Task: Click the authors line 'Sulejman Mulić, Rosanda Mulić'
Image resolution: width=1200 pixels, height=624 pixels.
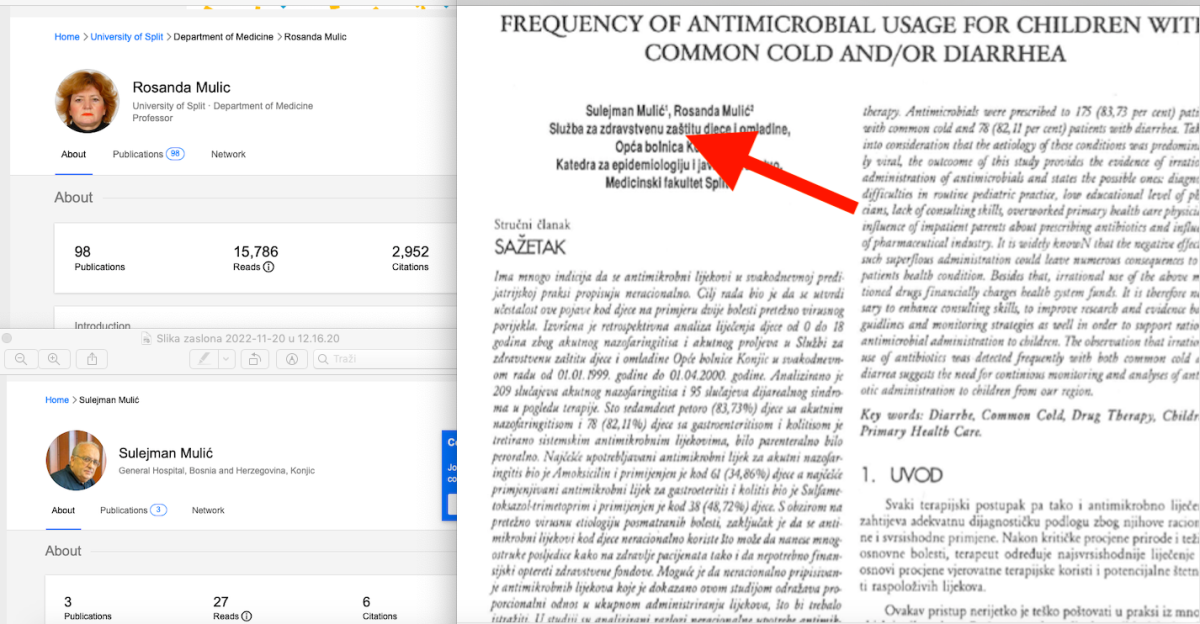Action: coord(670,110)
